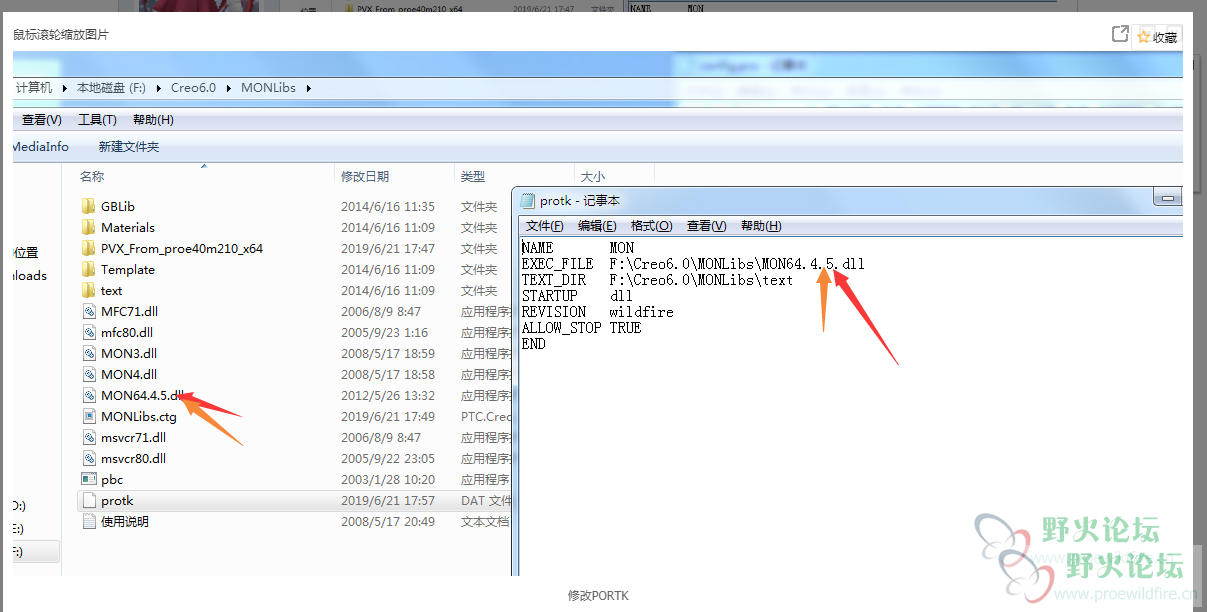This screenshot has height=612, width=1207.
Task: Click the Notepad icon in the protk title bar
Action: click(527, 201)
